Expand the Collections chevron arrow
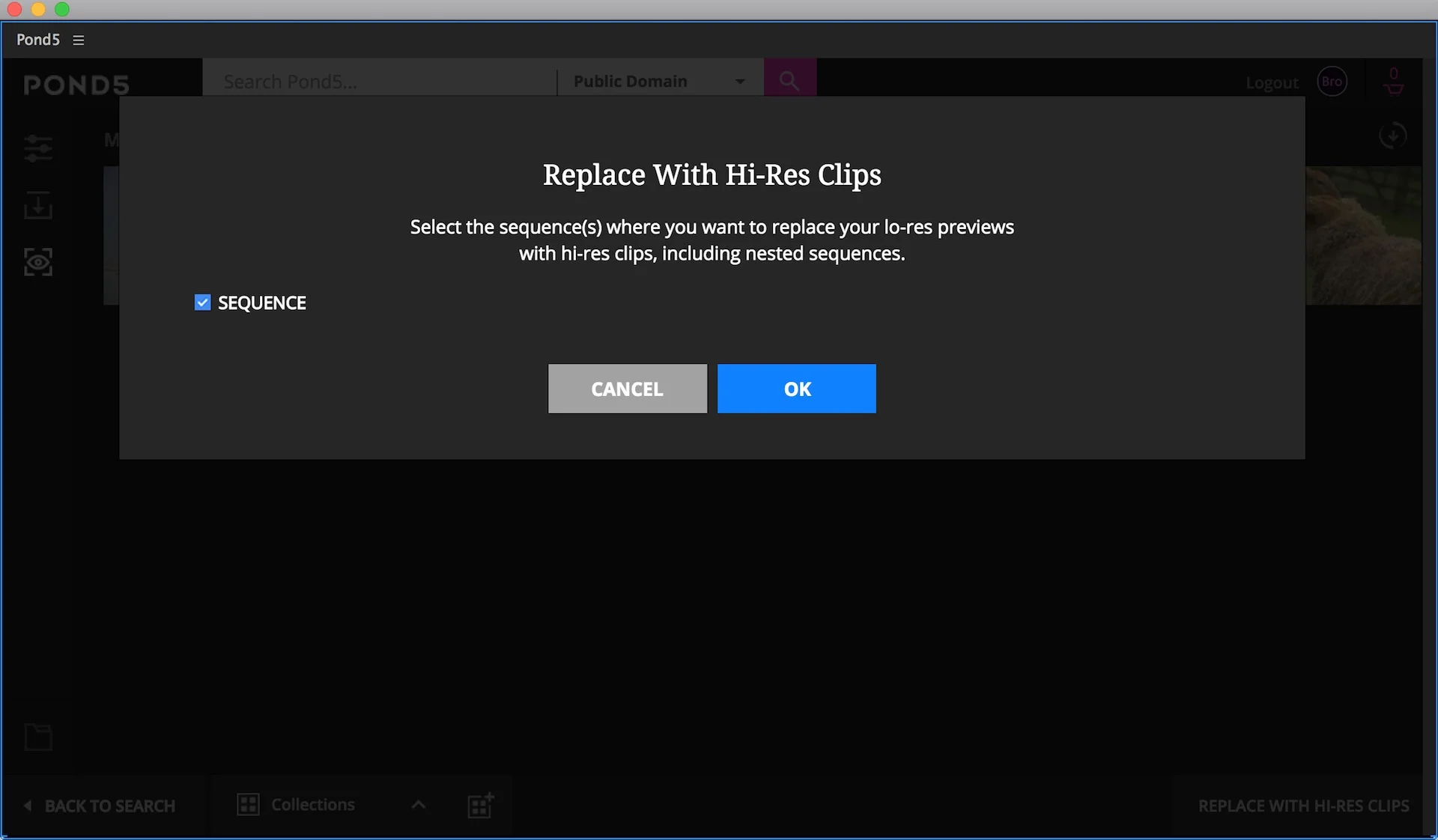1438x840 pixels. pos(419,805)
